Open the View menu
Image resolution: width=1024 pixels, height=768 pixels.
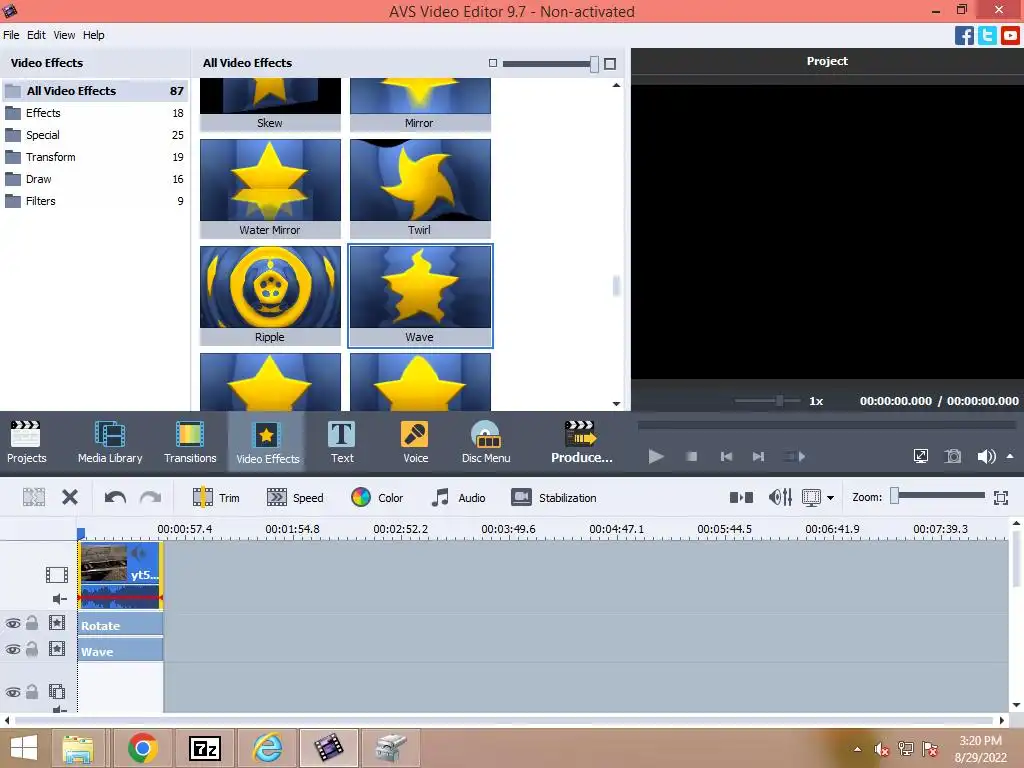[x=64, y=35]
